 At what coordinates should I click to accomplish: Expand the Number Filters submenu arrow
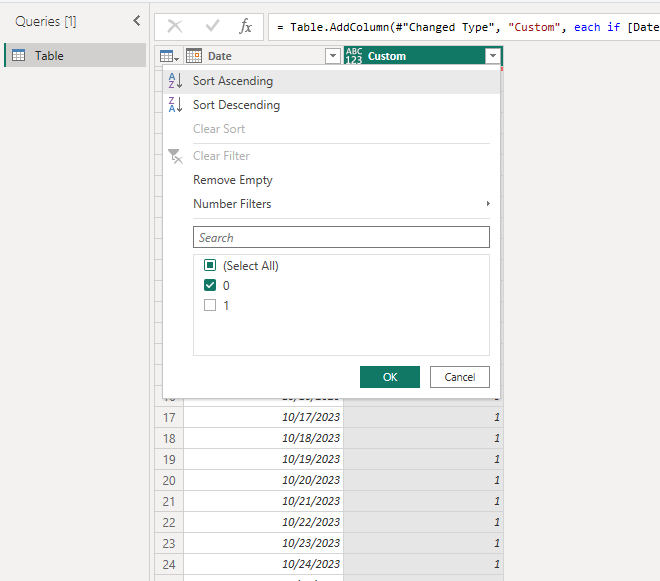tap(488, 204)
